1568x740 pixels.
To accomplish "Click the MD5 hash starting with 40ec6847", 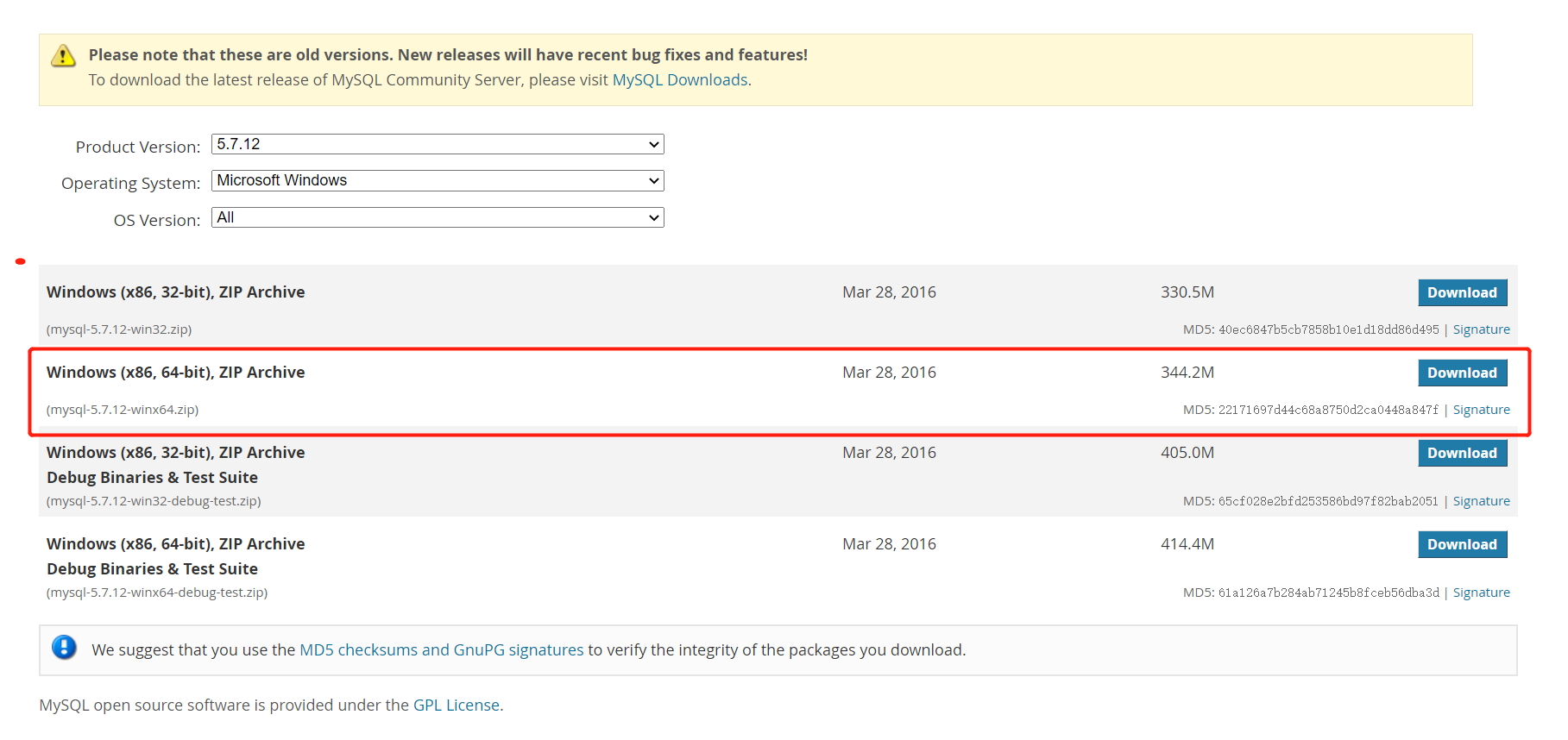I will pos(1329,329).
